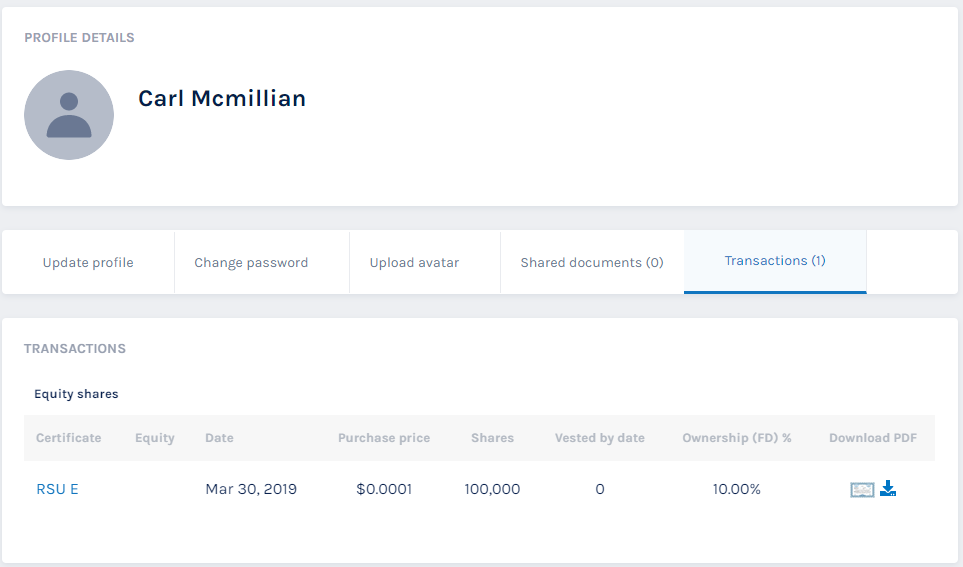Click the certificate preview icon for RSU E

point(862,490)
